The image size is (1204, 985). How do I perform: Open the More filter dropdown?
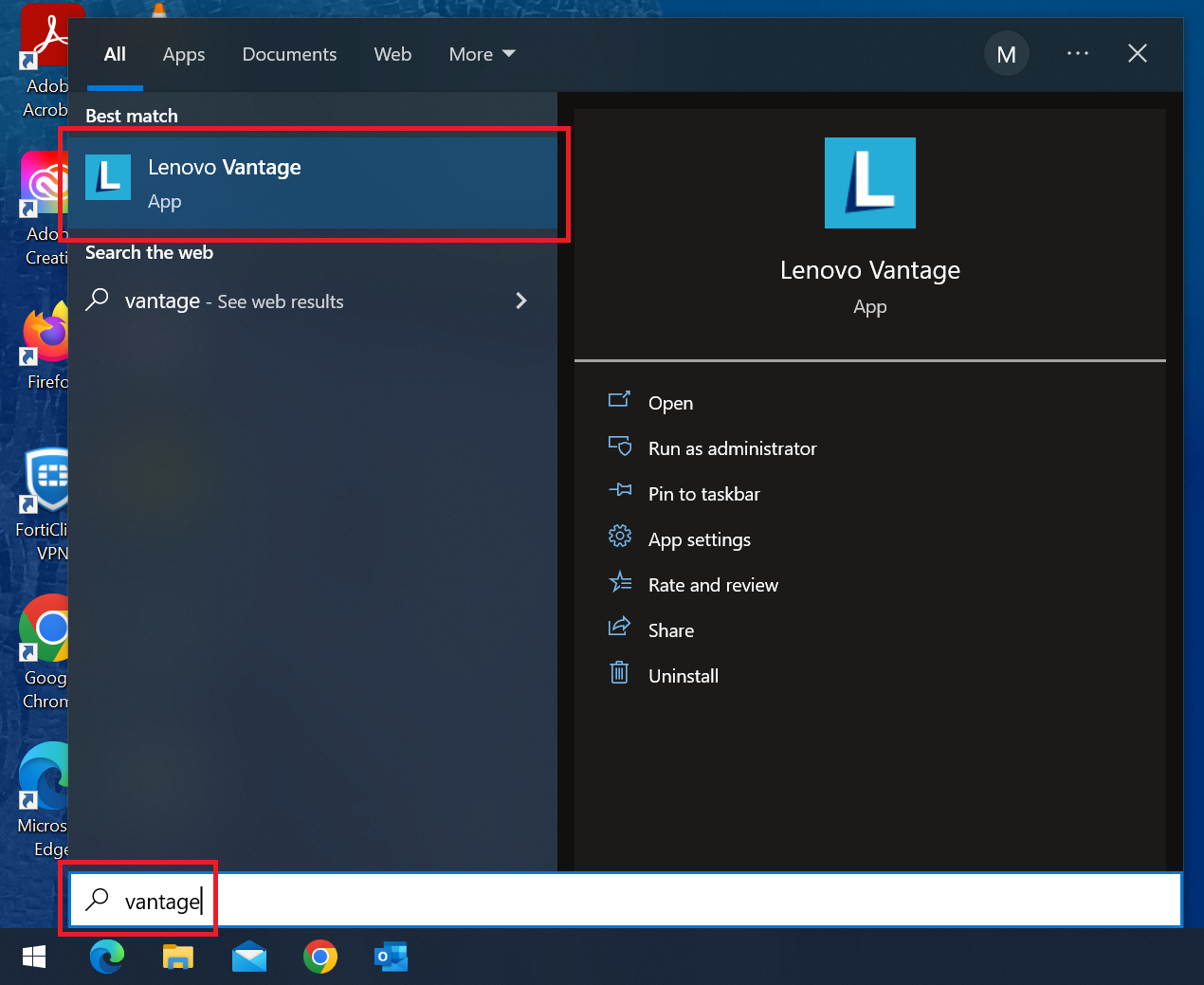pyautogui.click(x=481, y=54)
